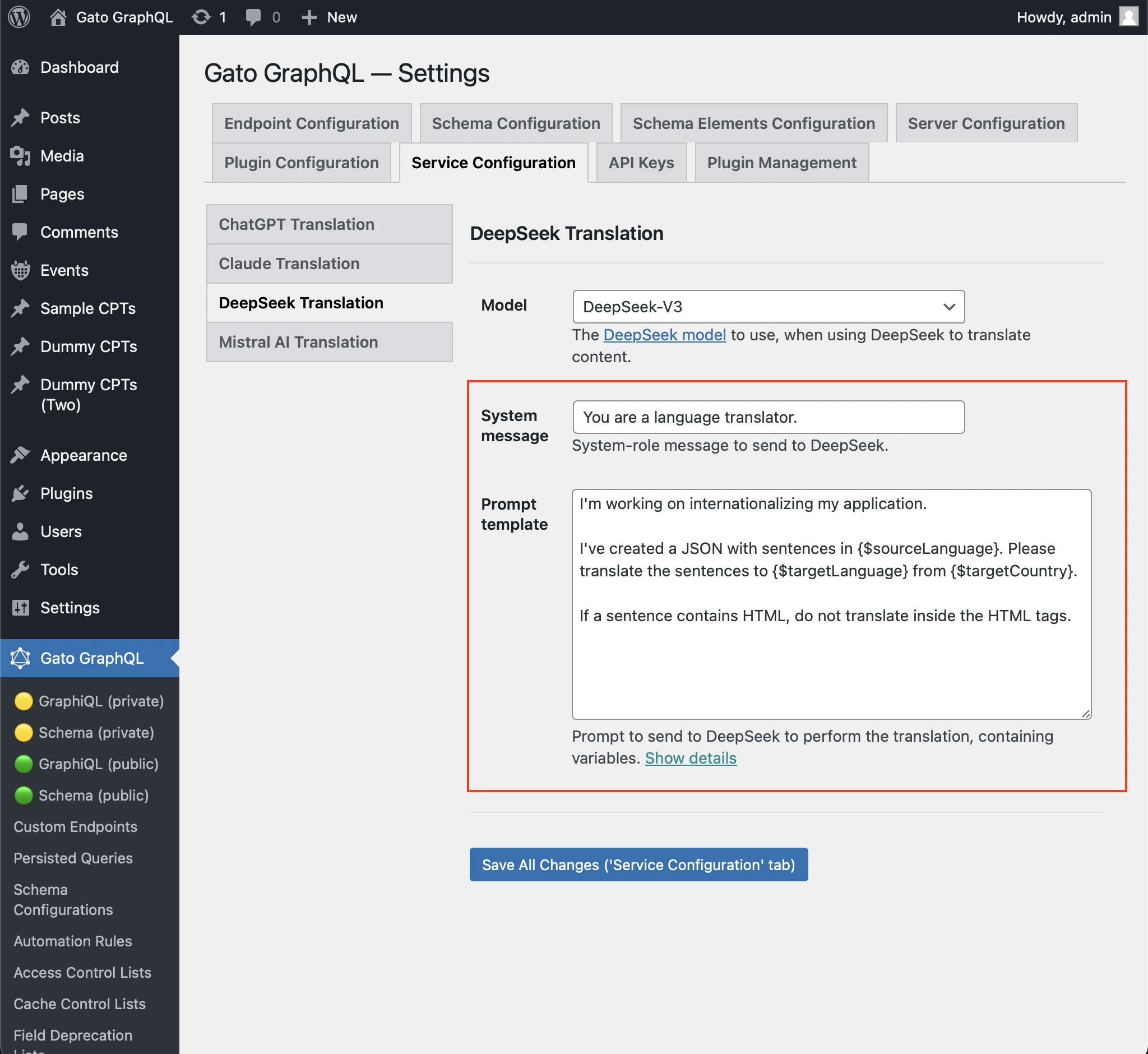Open ChatGPT Translation settings section
The height and width of the screenshot is (1054, 1148).
point(329,224)
